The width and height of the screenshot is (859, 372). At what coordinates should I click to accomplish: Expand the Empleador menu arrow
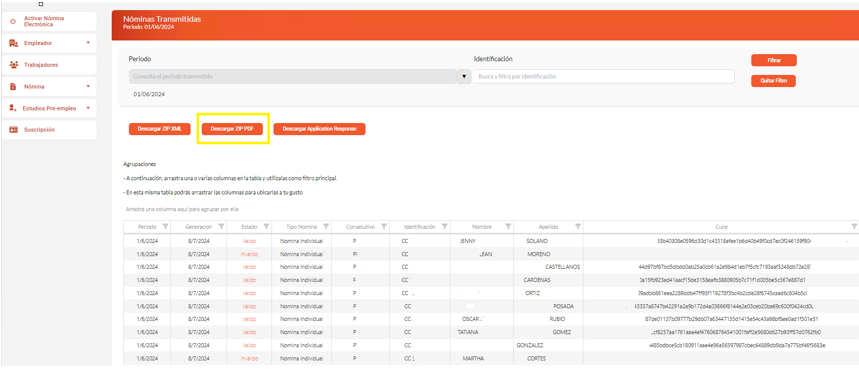(x=88, y=43)
